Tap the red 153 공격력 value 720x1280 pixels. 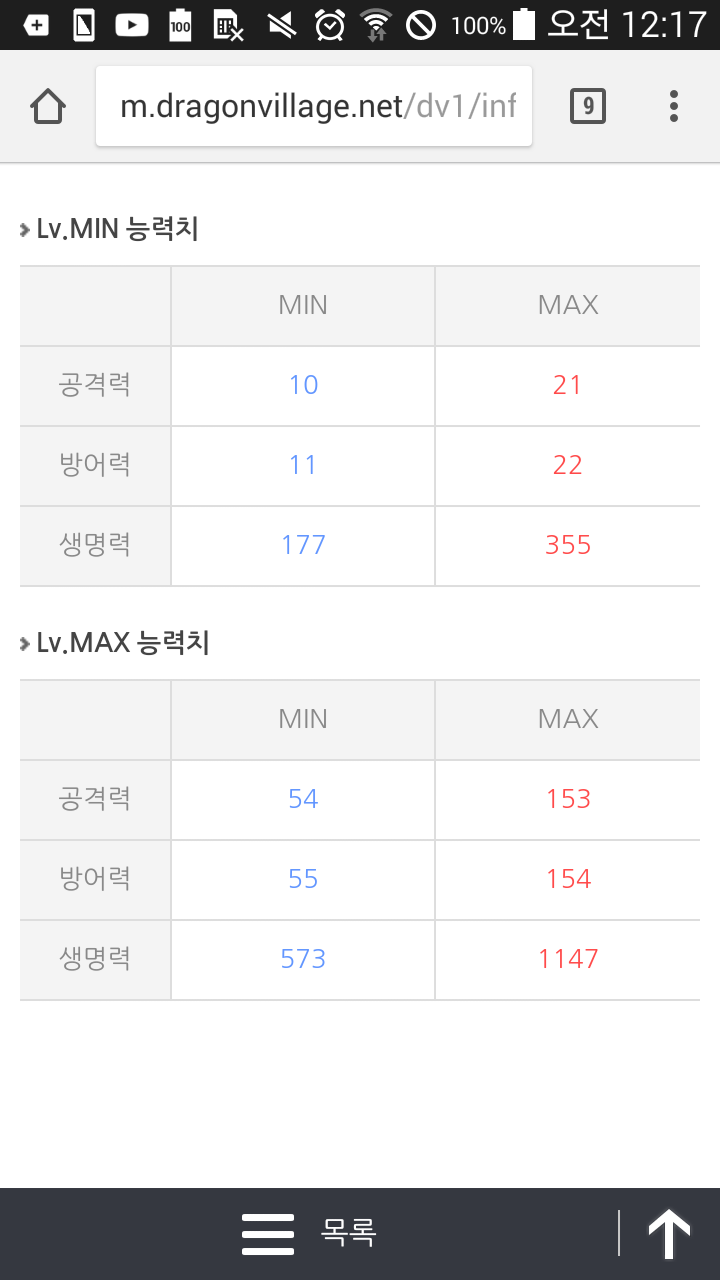(x=568, y=799)
